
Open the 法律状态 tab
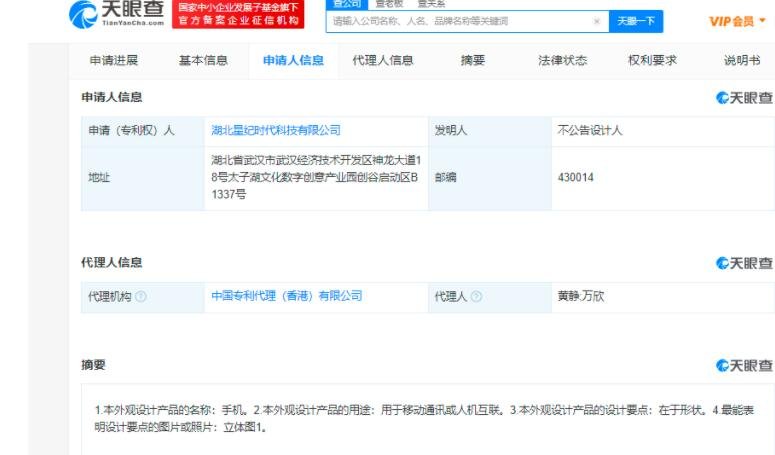562,60
